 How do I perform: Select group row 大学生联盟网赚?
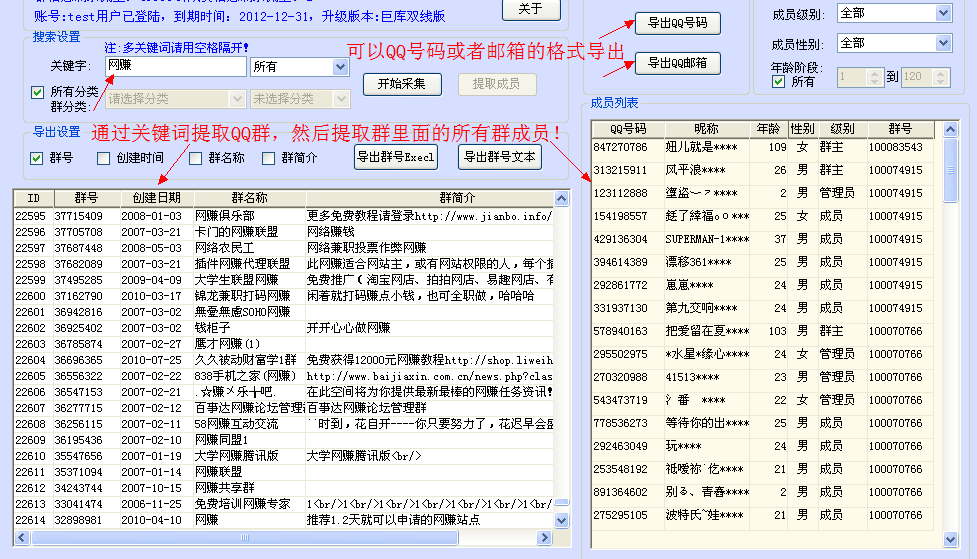coord(284,280)
